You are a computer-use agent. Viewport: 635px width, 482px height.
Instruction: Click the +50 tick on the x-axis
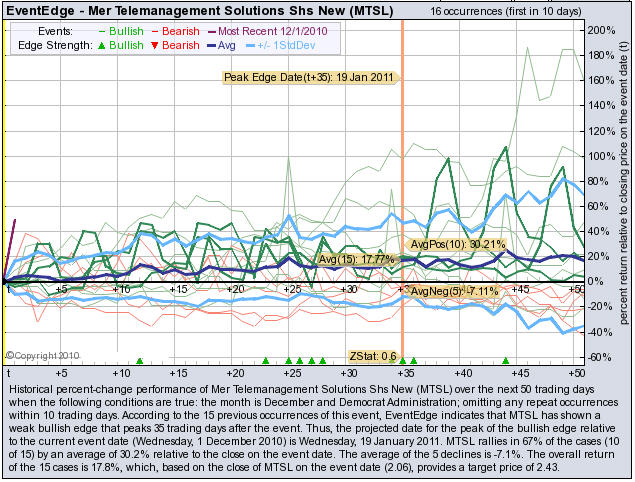tap(576, 289)
